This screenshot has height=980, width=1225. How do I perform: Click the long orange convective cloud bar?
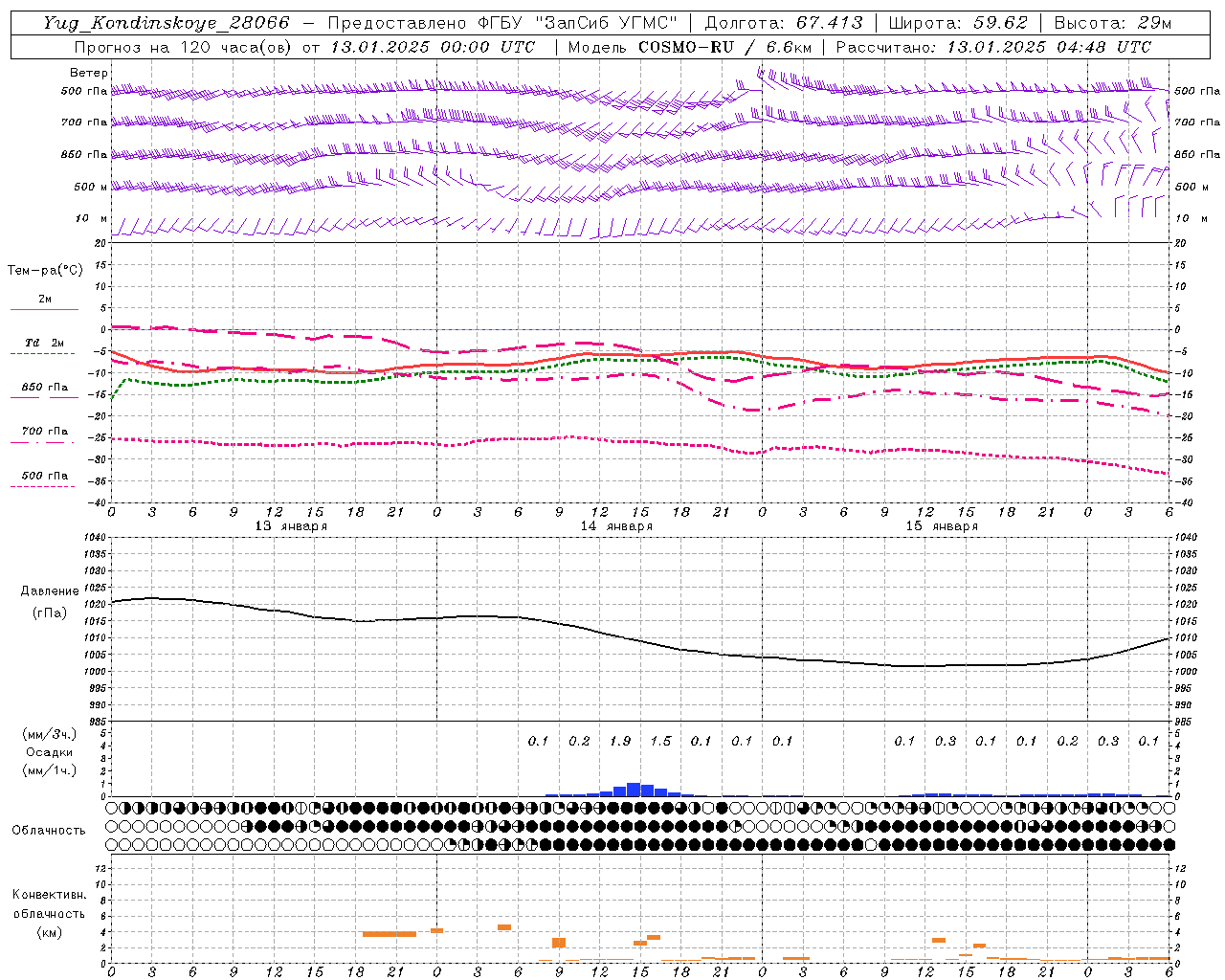point(390,934)
